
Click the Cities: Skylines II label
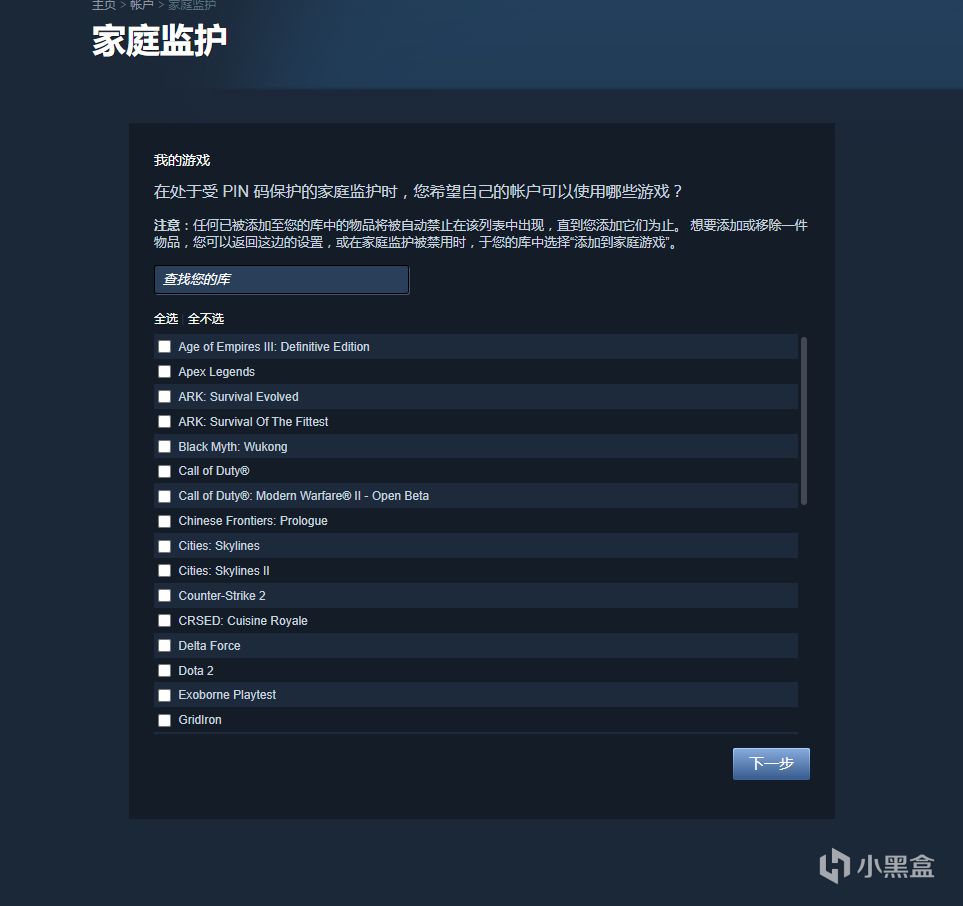224,571
